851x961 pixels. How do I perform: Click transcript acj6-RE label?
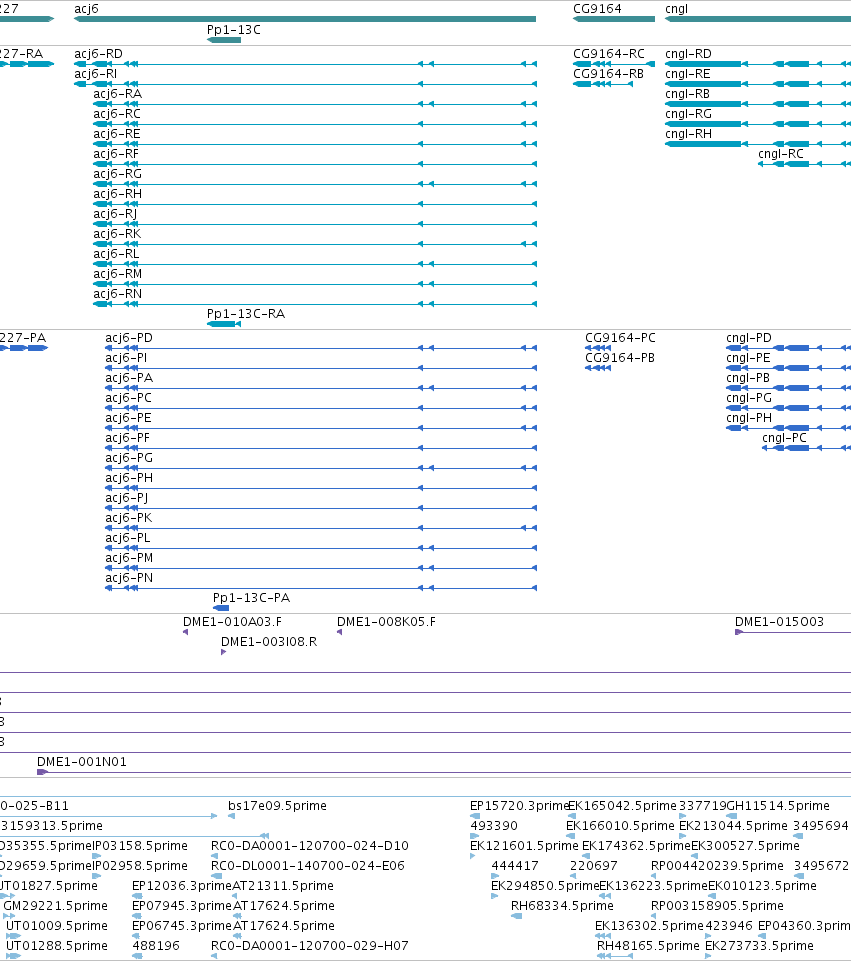[x=116, y=134]
